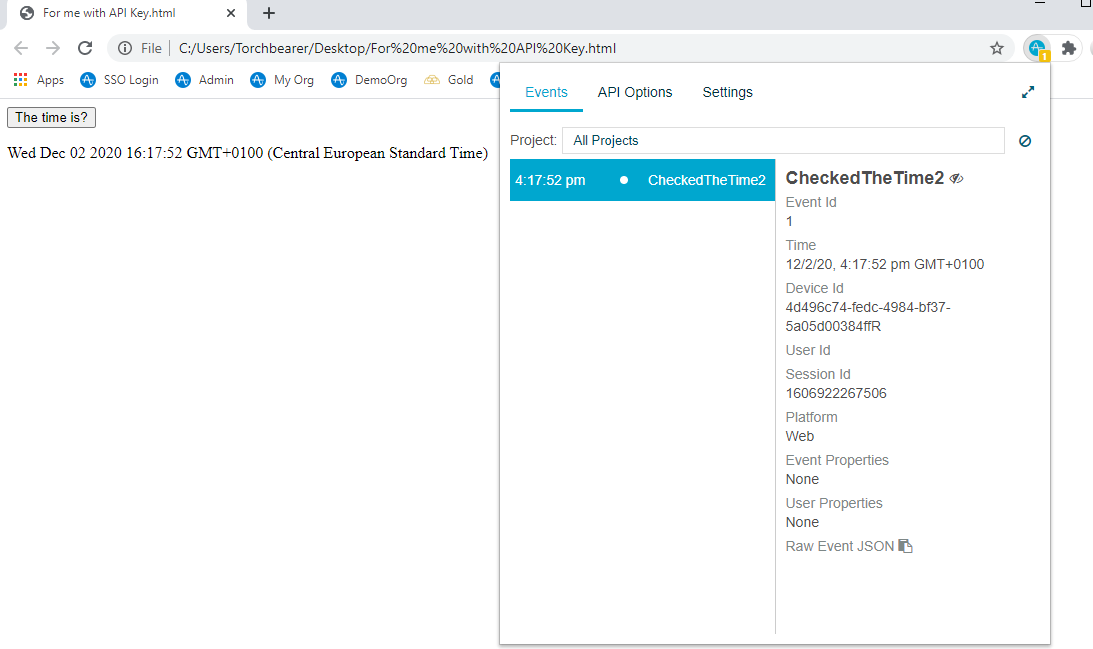Viewport: 1093px width, 649px height.
Task: Clear the events list with the ban icon
Action: (x=1025, y=141)
